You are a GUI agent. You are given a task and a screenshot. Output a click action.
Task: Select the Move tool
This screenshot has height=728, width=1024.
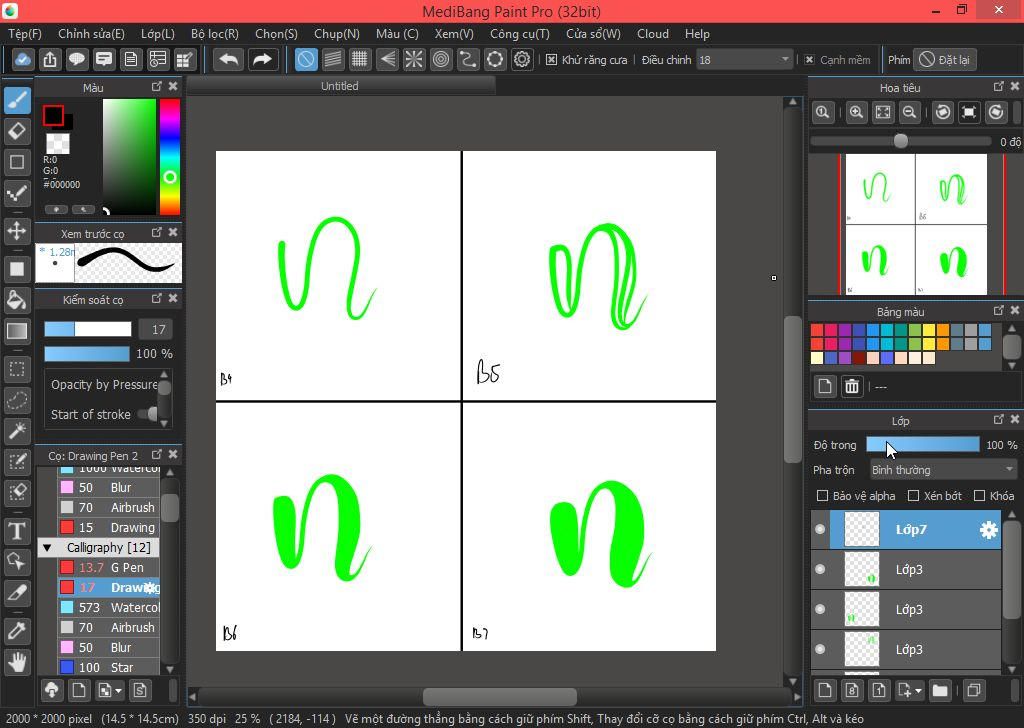17,231
